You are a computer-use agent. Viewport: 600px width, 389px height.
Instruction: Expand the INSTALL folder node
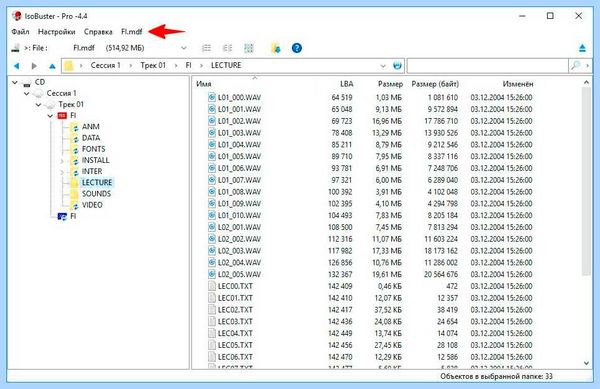62,161
